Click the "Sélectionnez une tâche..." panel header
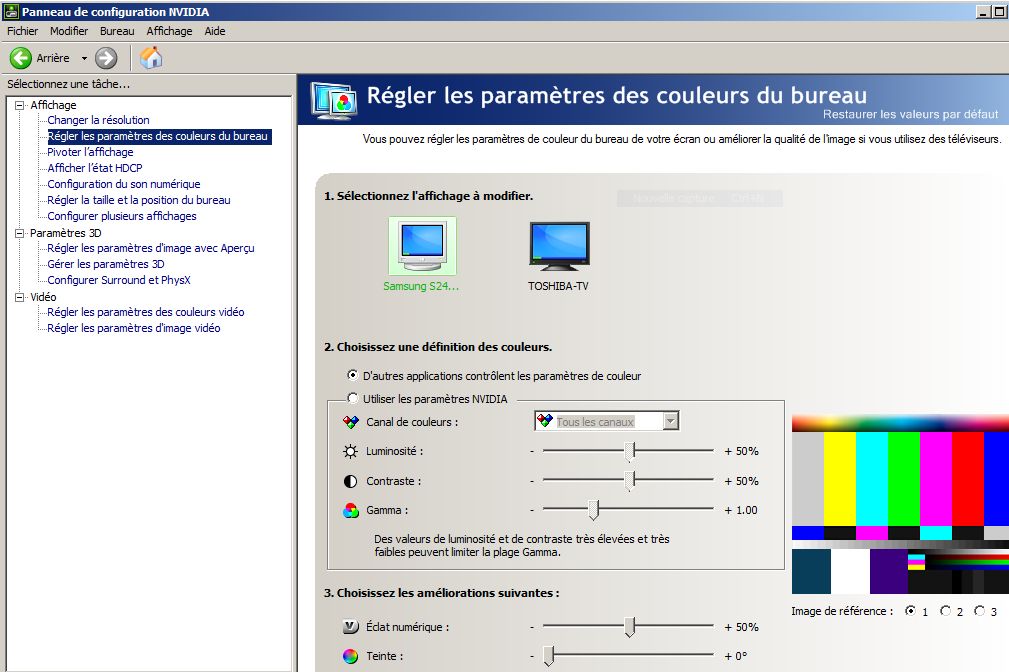This screenshot has height=672, width=1009. click(68, 84)
